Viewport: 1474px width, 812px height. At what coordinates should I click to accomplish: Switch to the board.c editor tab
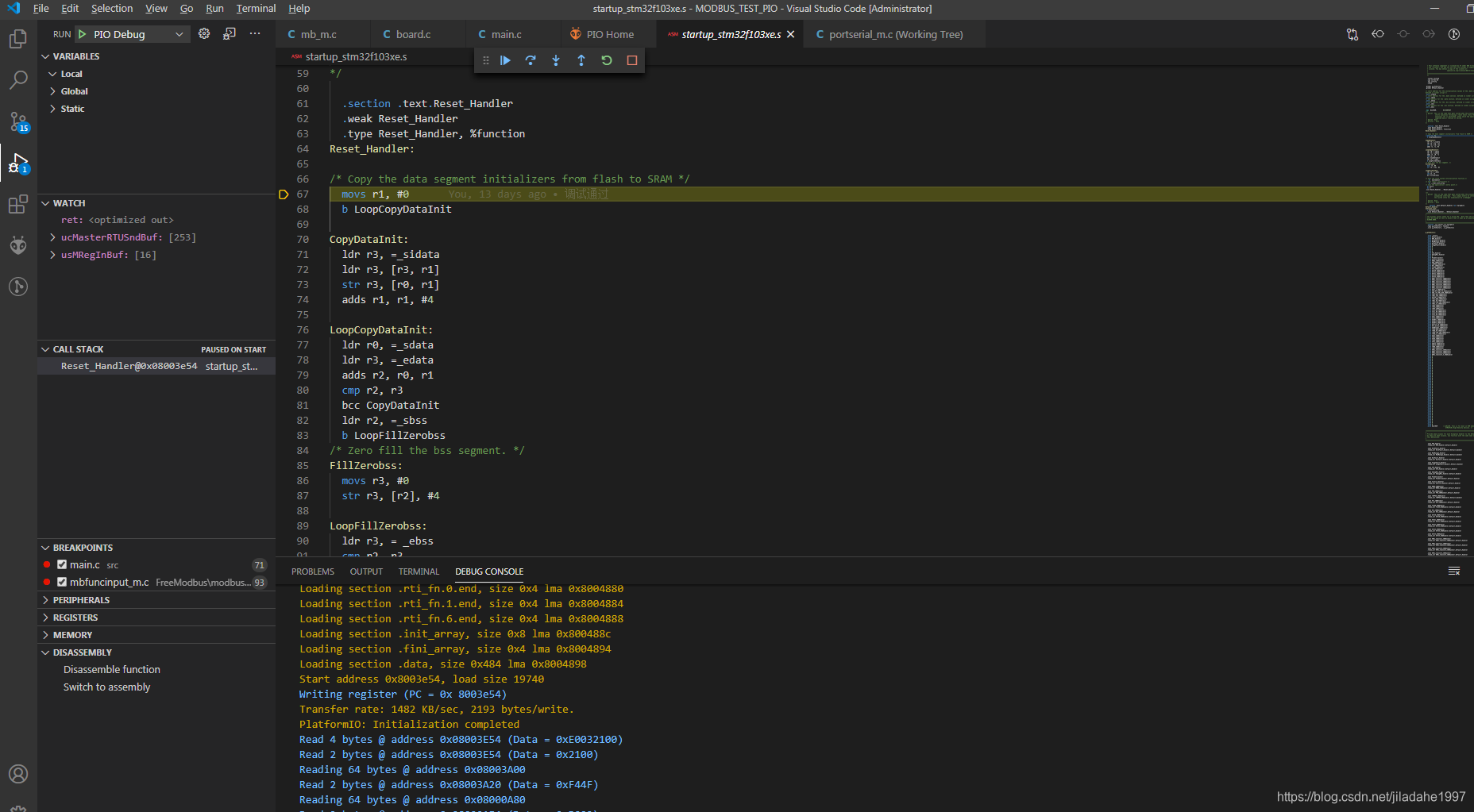point(413,34)
